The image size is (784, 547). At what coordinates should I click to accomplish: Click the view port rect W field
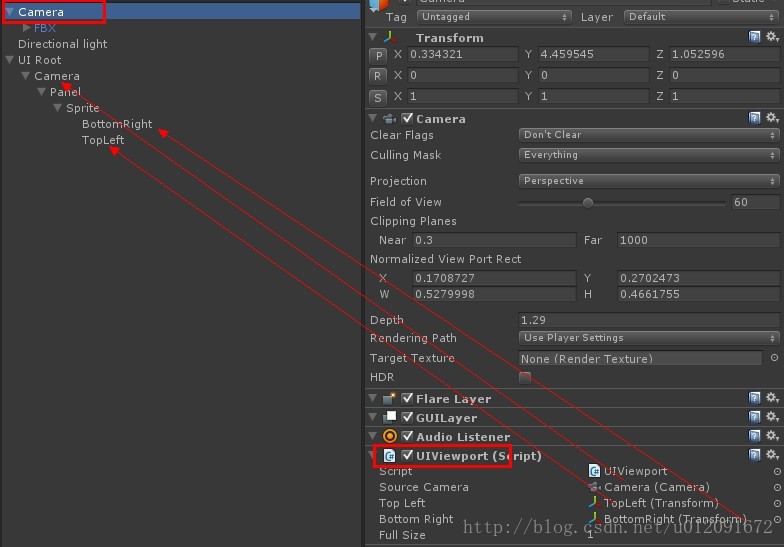pos(494,294)
